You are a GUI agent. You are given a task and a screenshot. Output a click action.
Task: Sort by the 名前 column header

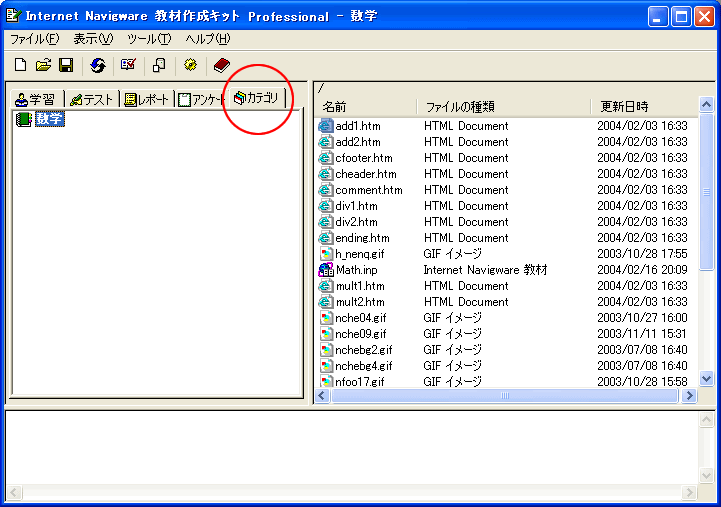tap(366, 107)
